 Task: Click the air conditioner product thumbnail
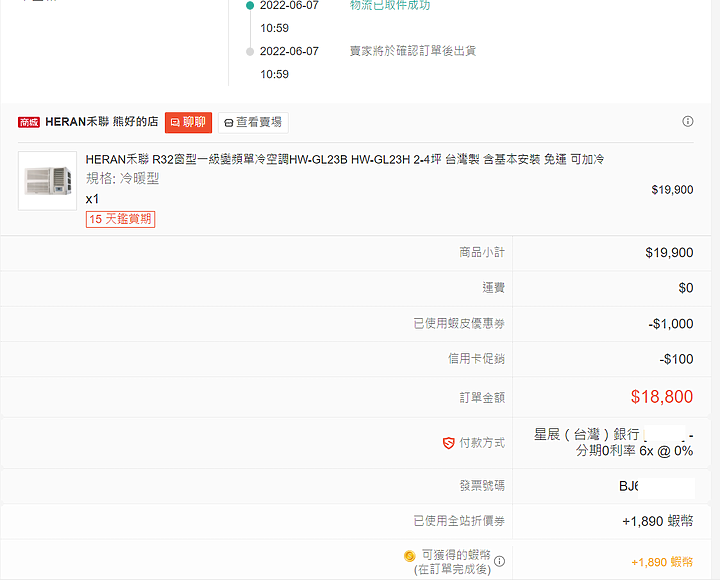[x=47, y=181]
